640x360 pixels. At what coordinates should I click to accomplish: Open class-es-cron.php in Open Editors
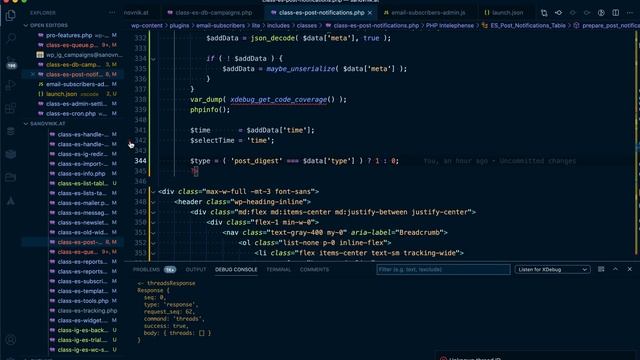(71, 113)
